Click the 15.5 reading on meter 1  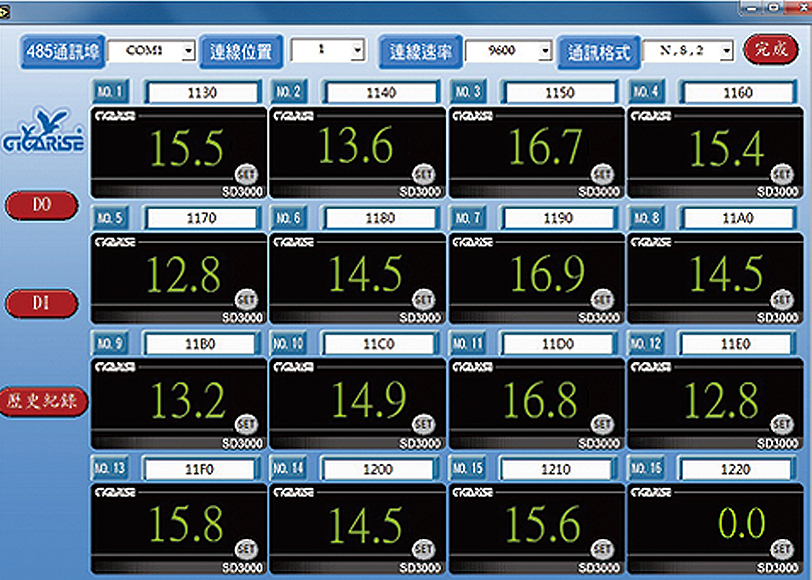tap(187, 149)
